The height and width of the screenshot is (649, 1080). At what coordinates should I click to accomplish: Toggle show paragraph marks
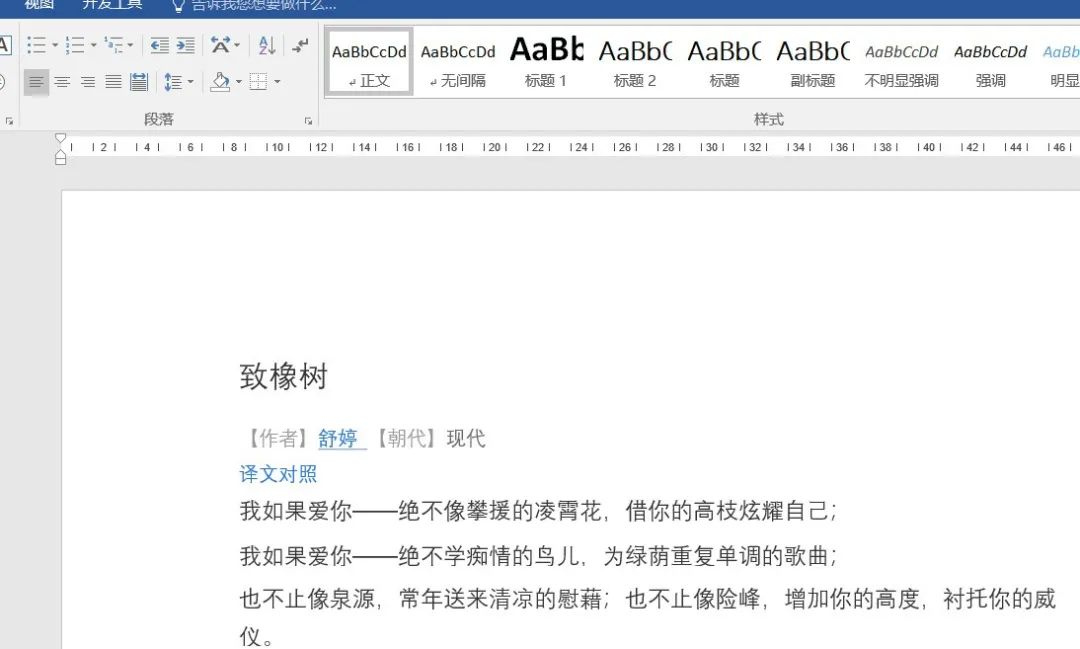point(300,45)
